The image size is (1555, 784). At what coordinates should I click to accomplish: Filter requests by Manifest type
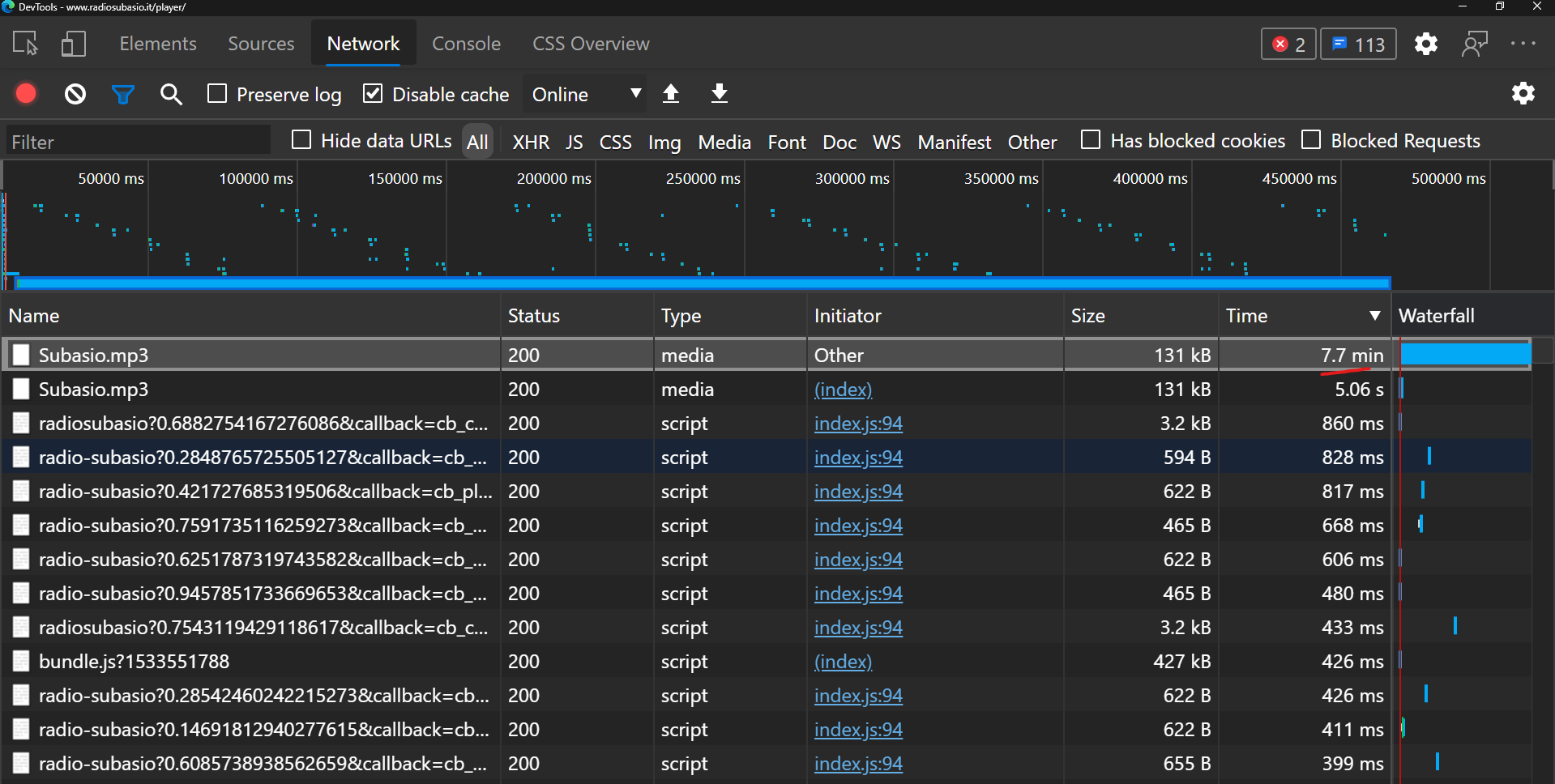[x=955, y=143]
